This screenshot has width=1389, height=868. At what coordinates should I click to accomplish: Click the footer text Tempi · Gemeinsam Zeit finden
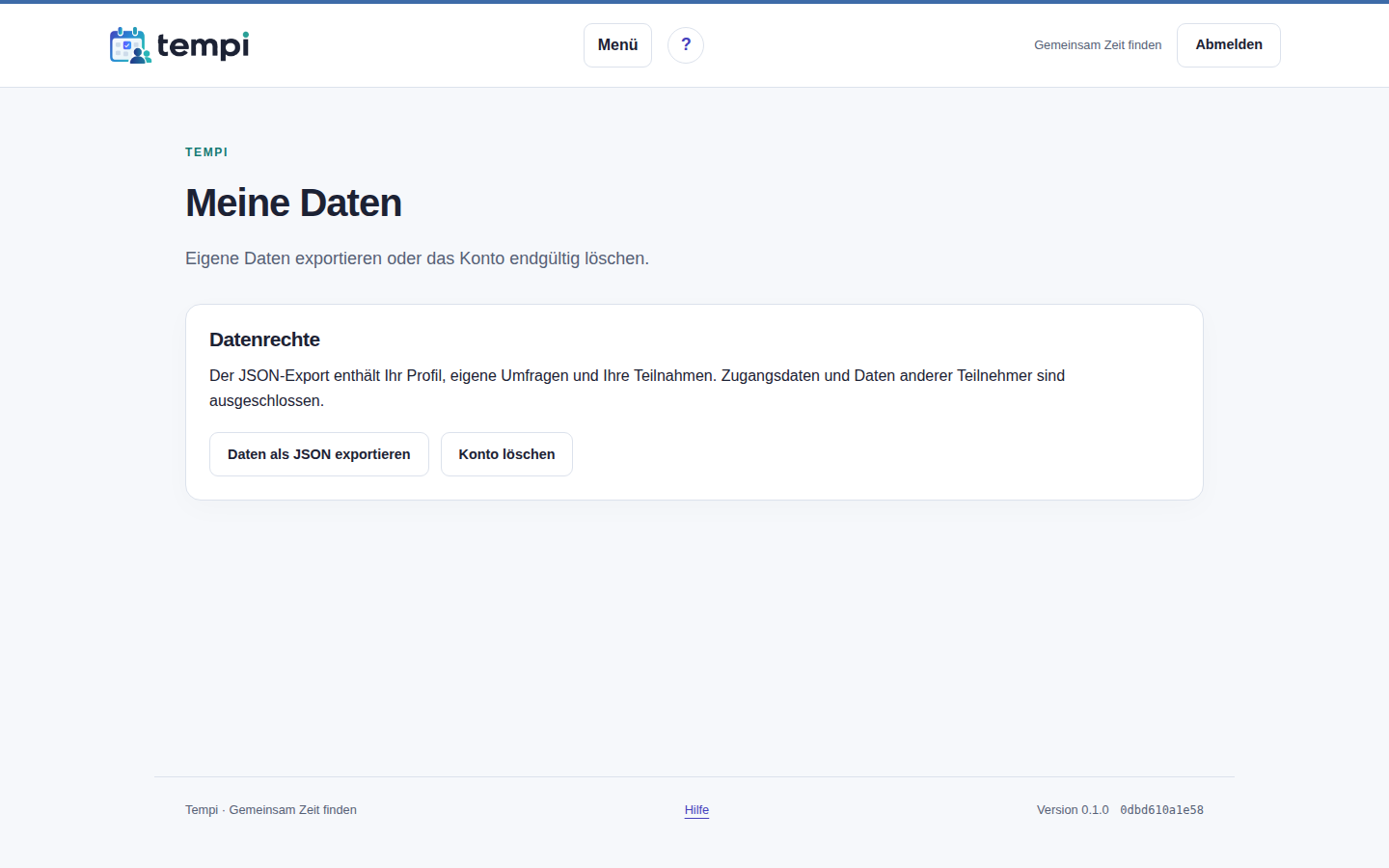point(271,810)
